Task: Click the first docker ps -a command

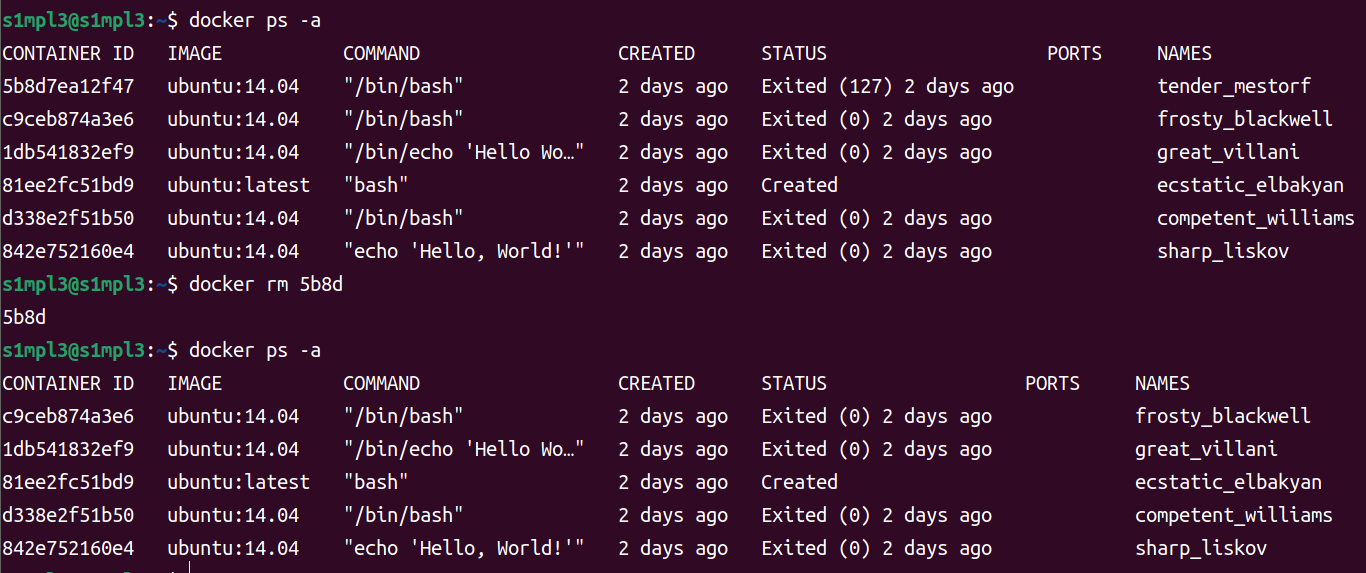Action: tap(255, 20)
